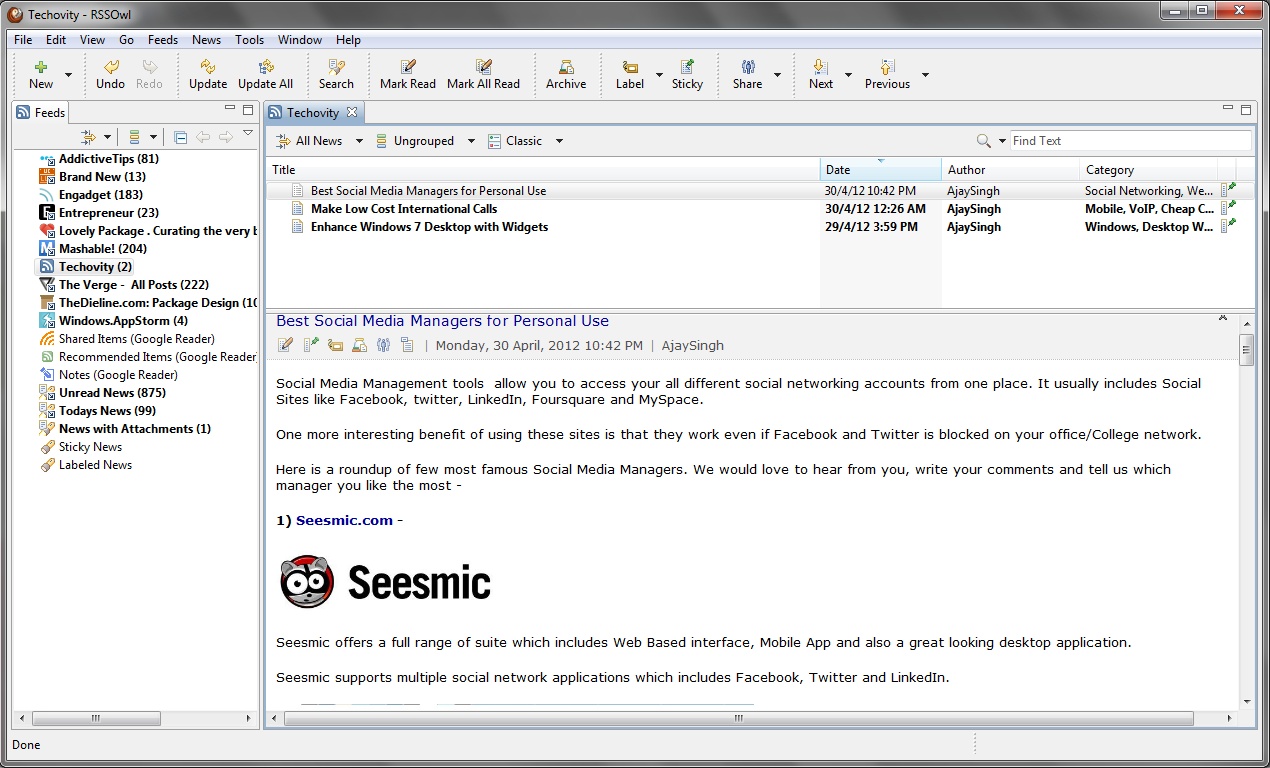Click label icon in article header
The width and height of the screenshot is (1270, 768).
point(335,346)
